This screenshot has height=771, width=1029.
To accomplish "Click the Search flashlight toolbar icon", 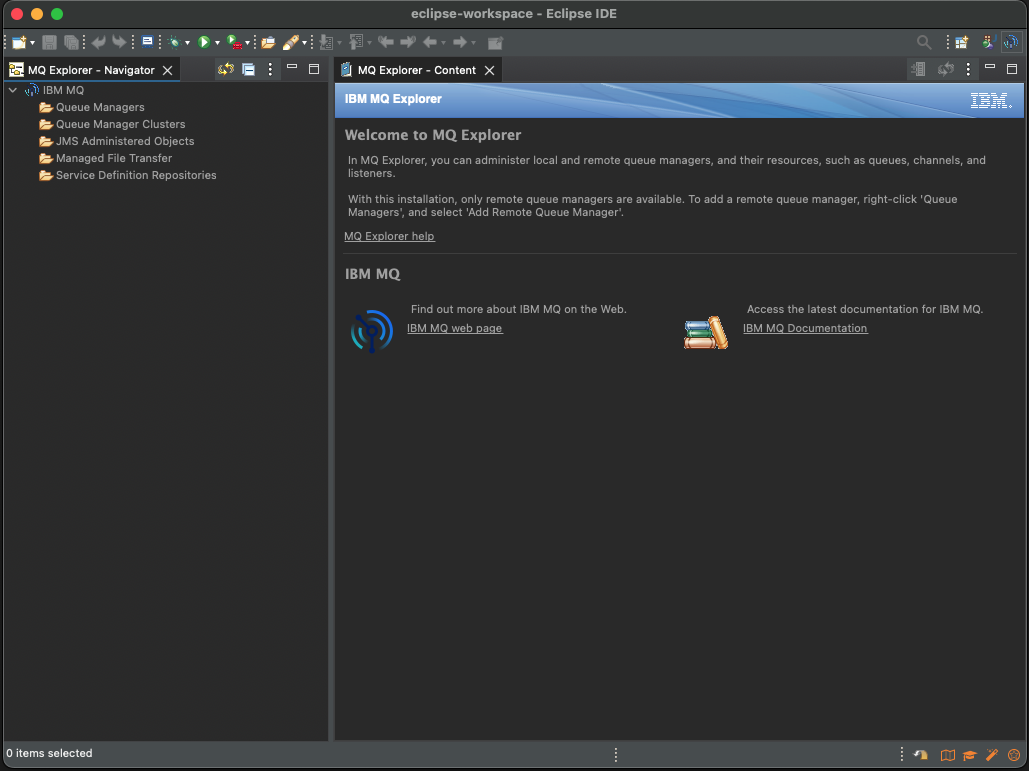I will point(291,43).
